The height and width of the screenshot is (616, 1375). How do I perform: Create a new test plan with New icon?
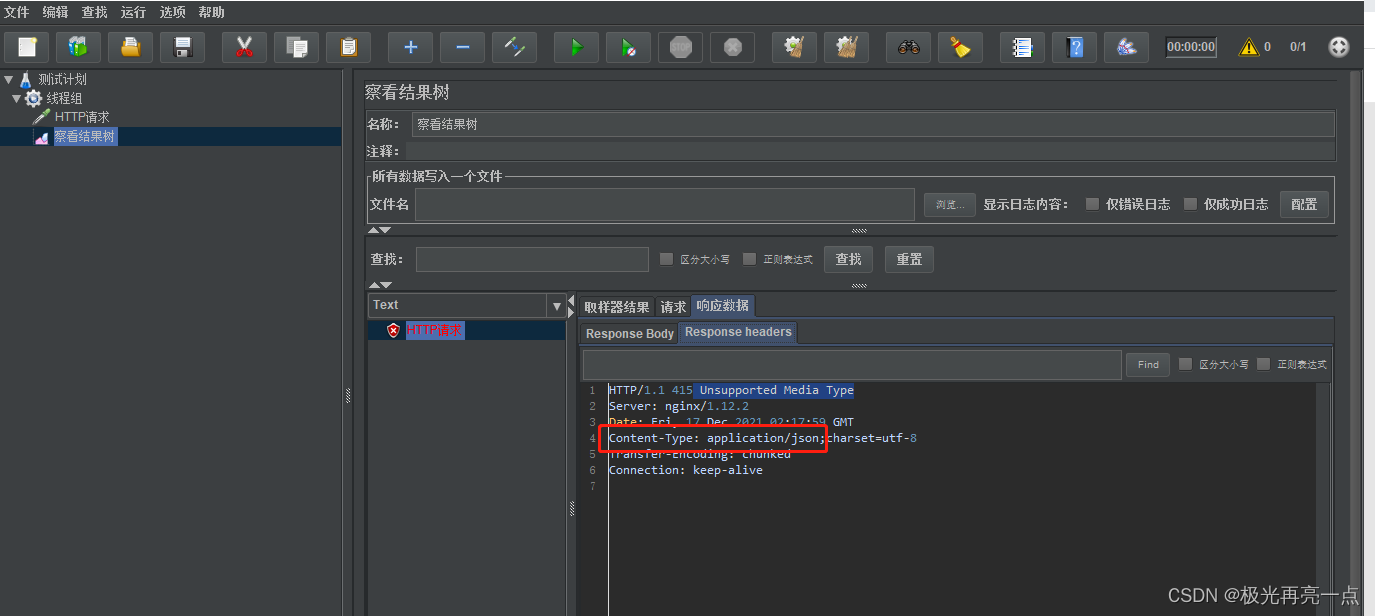click(27, 47)
